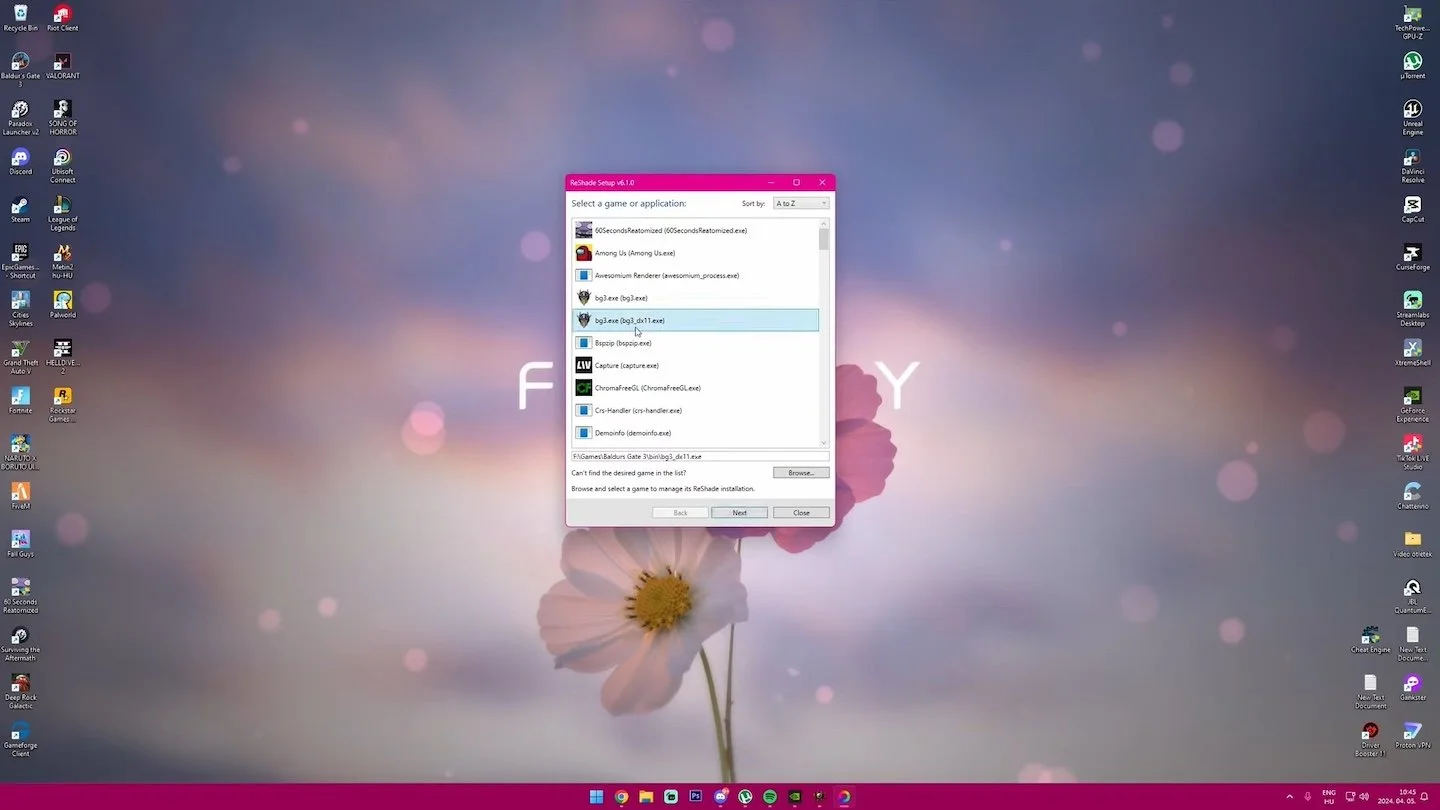
Task: Select Steam desktop shortcut
Action: tap(20, 210)
